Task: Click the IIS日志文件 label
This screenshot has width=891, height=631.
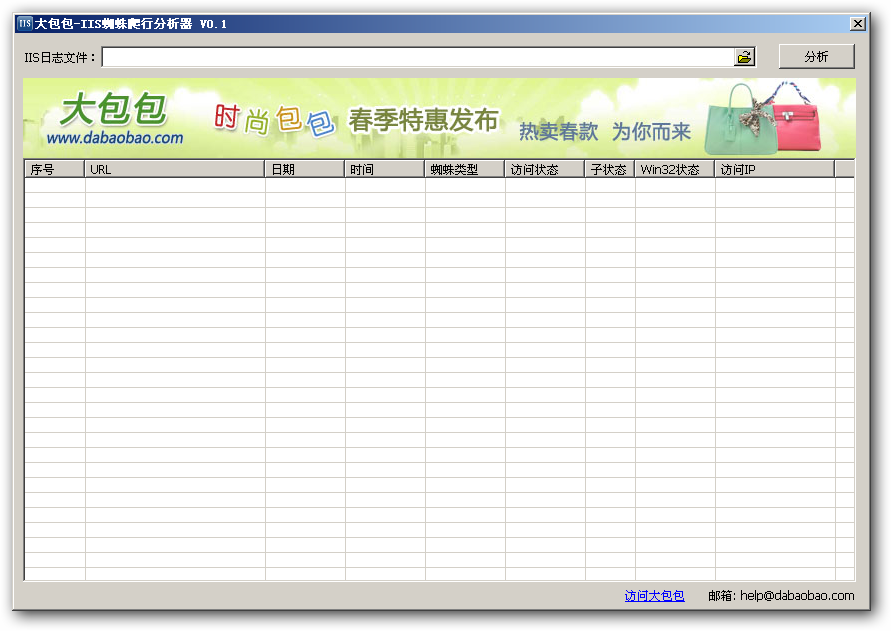Action: (59, 57)
